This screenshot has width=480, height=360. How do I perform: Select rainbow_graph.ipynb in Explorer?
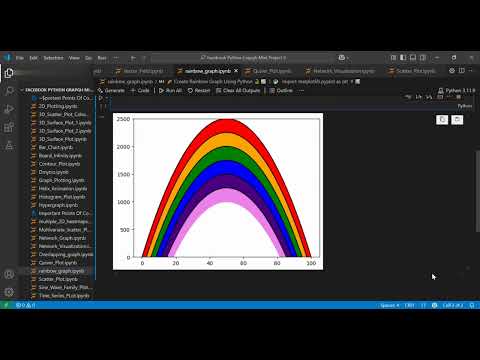[61, 271]
